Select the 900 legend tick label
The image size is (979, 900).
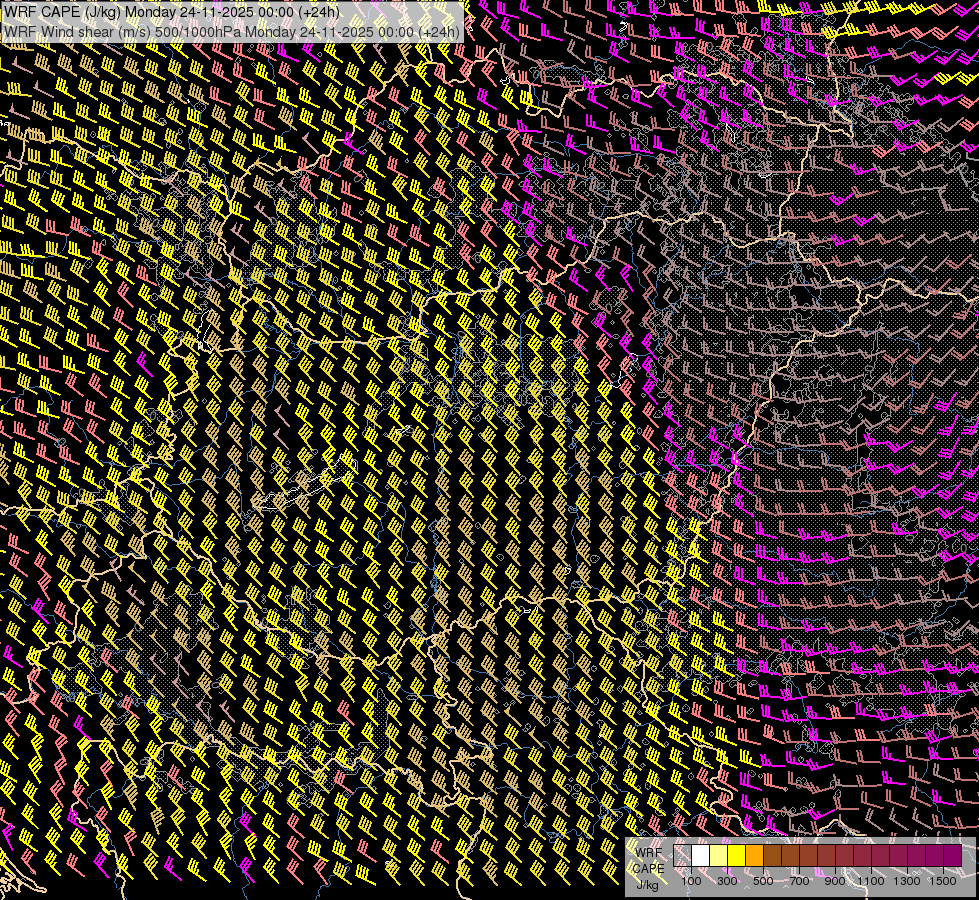835,881
